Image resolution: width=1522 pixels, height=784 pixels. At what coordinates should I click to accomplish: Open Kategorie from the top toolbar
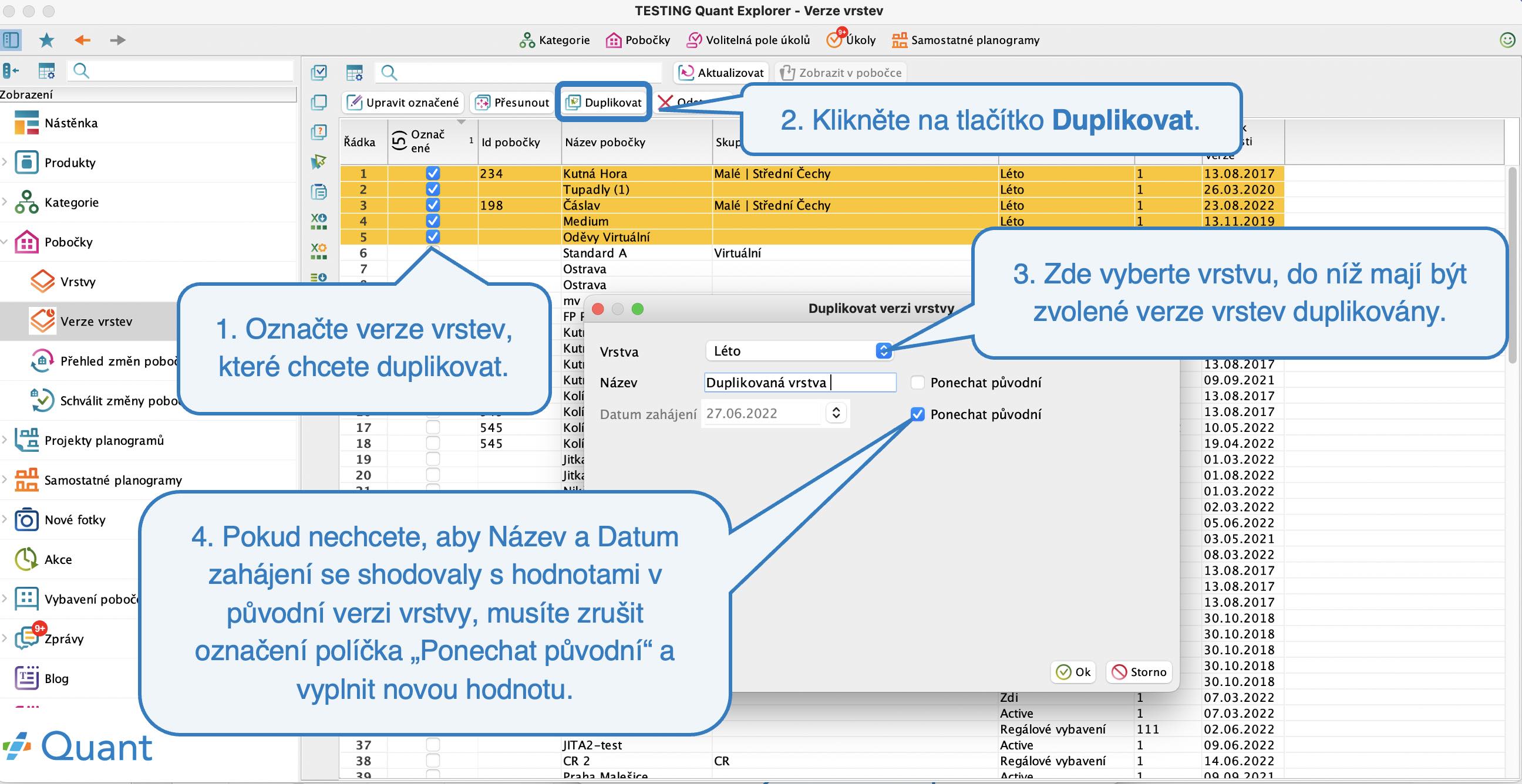pos(554,40)
